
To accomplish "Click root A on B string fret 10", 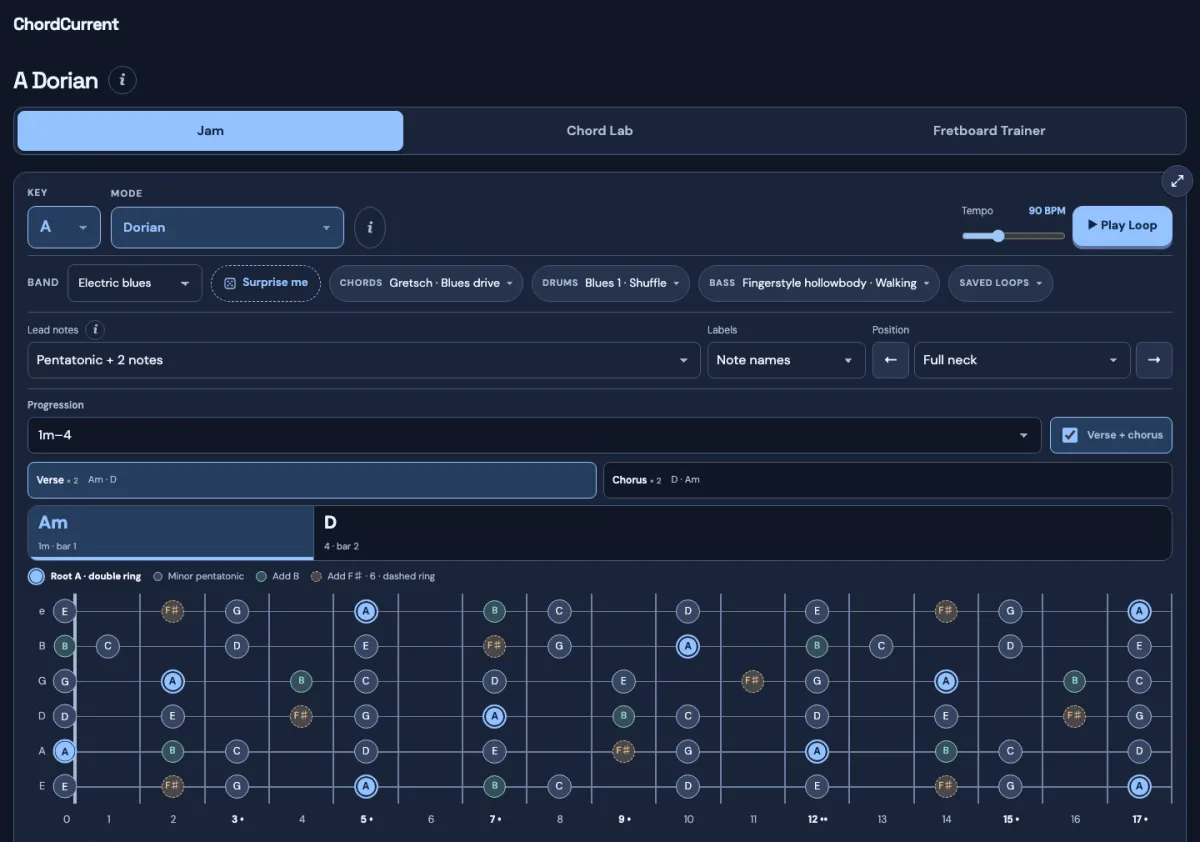I will (688, 646).
